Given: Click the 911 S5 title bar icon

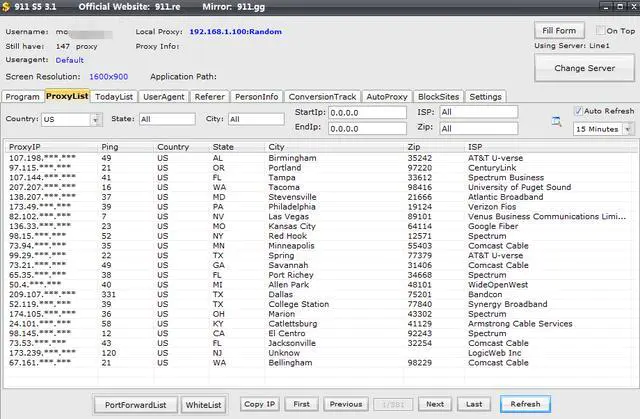Looking at the screenshot, I should pyautogui.click(x=9, y=8).
